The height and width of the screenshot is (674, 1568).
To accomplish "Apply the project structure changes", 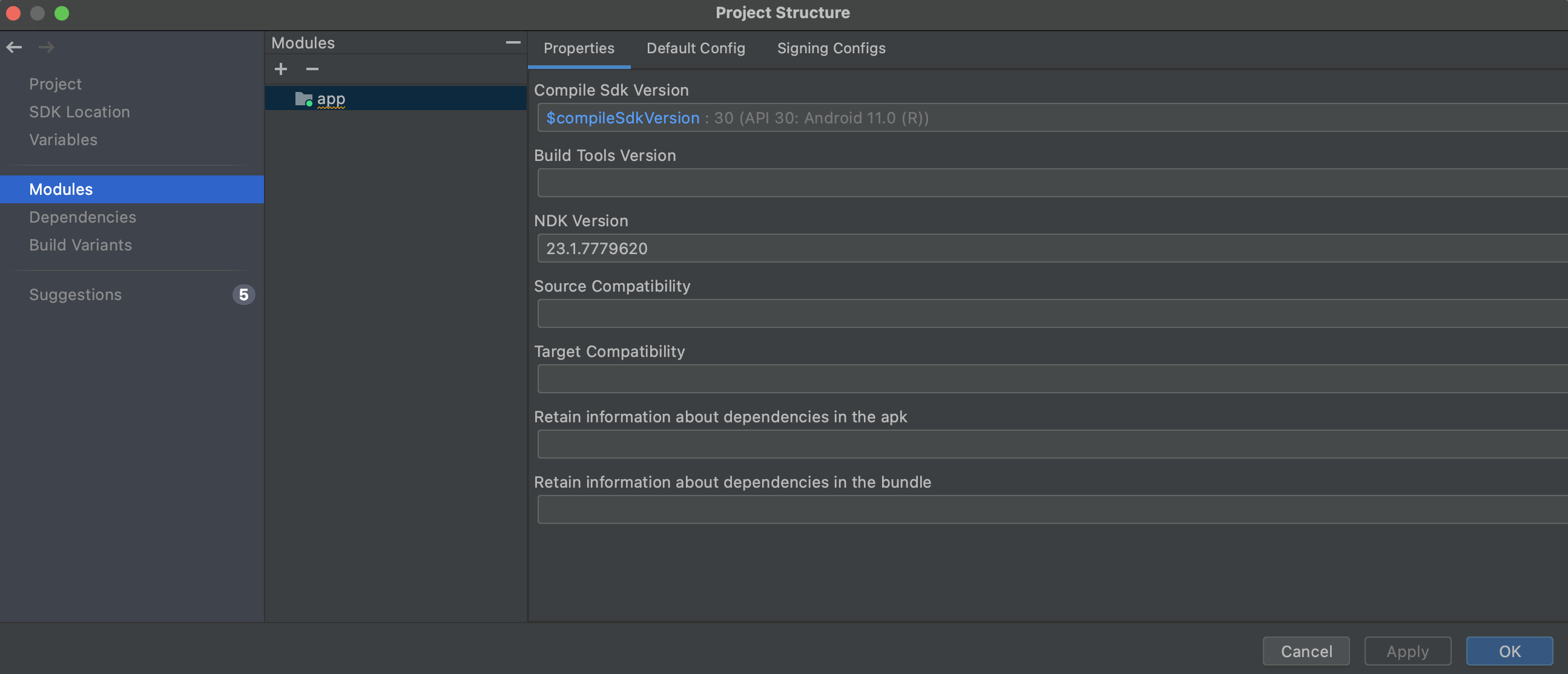I will (1407, 651).
